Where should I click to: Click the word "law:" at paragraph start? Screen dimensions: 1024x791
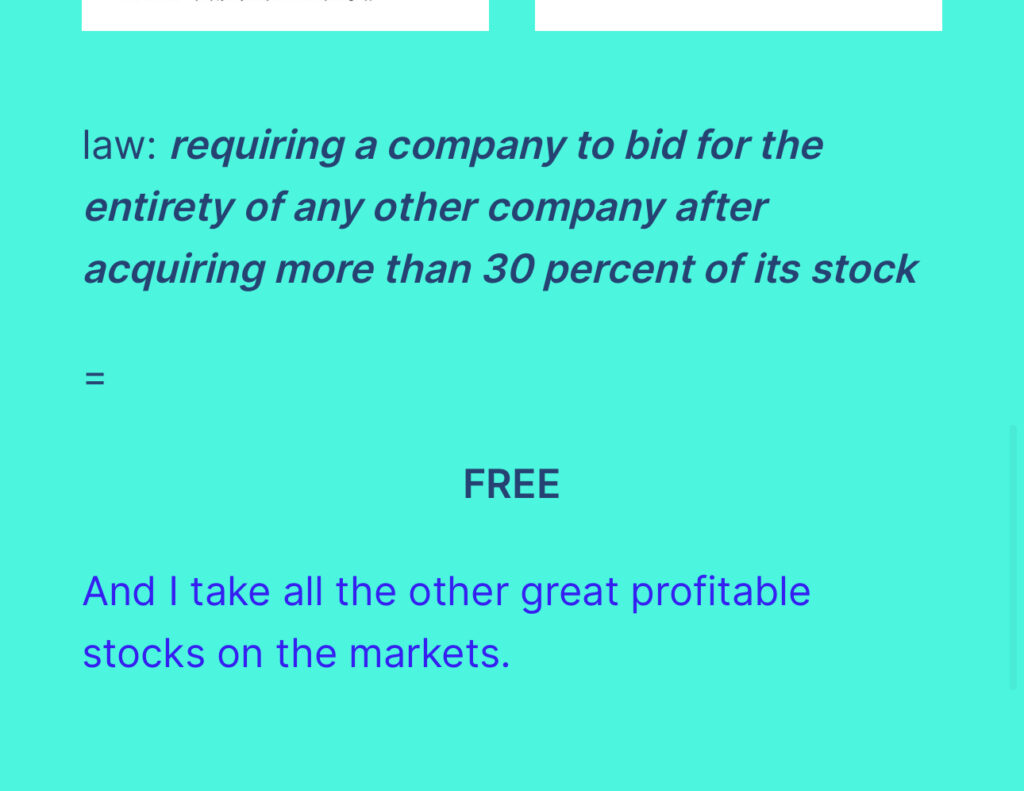(119, 146)
